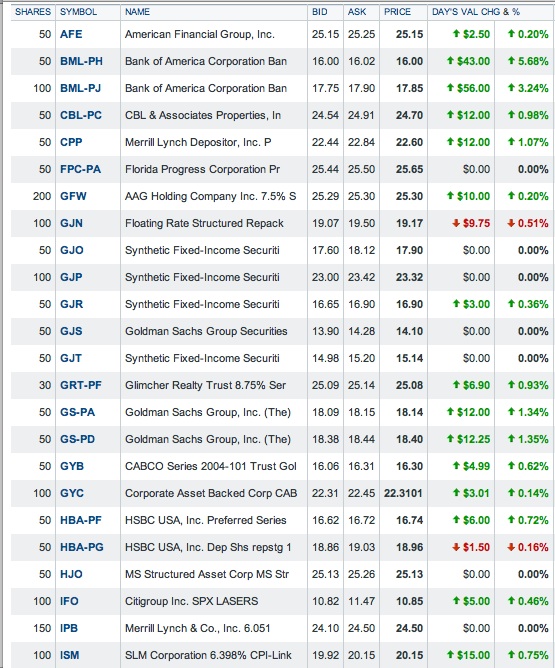
Task: Open the FPC-PA symbol link
Action: (x=81, y=169)
